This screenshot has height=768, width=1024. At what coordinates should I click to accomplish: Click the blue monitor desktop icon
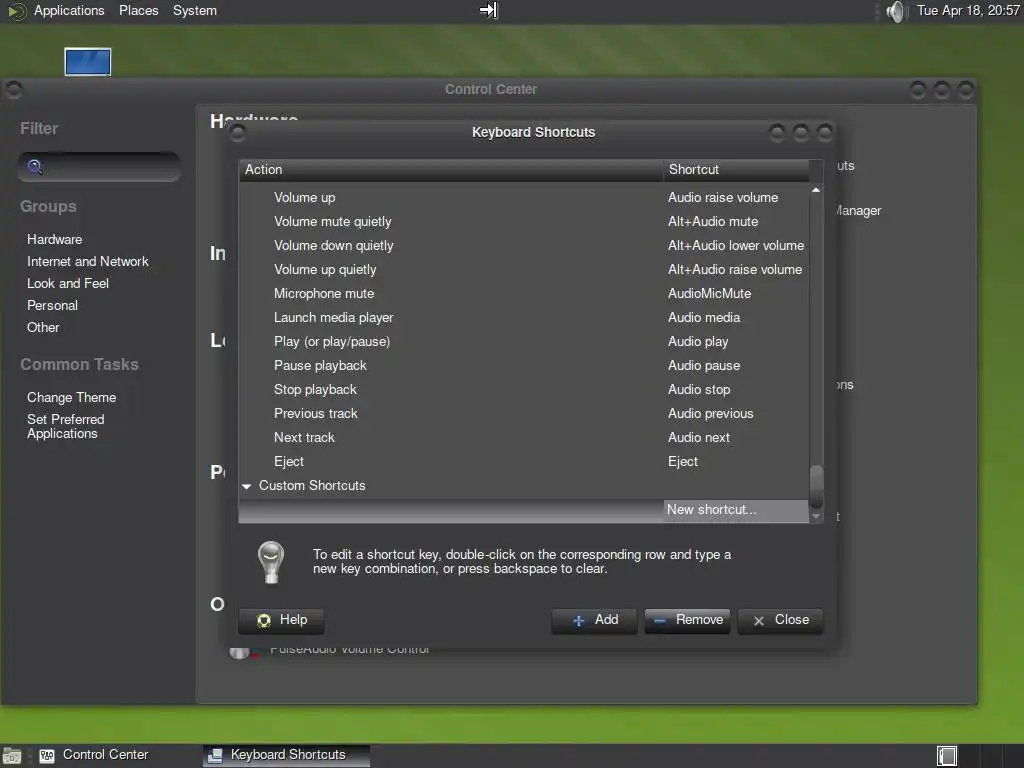88,62
